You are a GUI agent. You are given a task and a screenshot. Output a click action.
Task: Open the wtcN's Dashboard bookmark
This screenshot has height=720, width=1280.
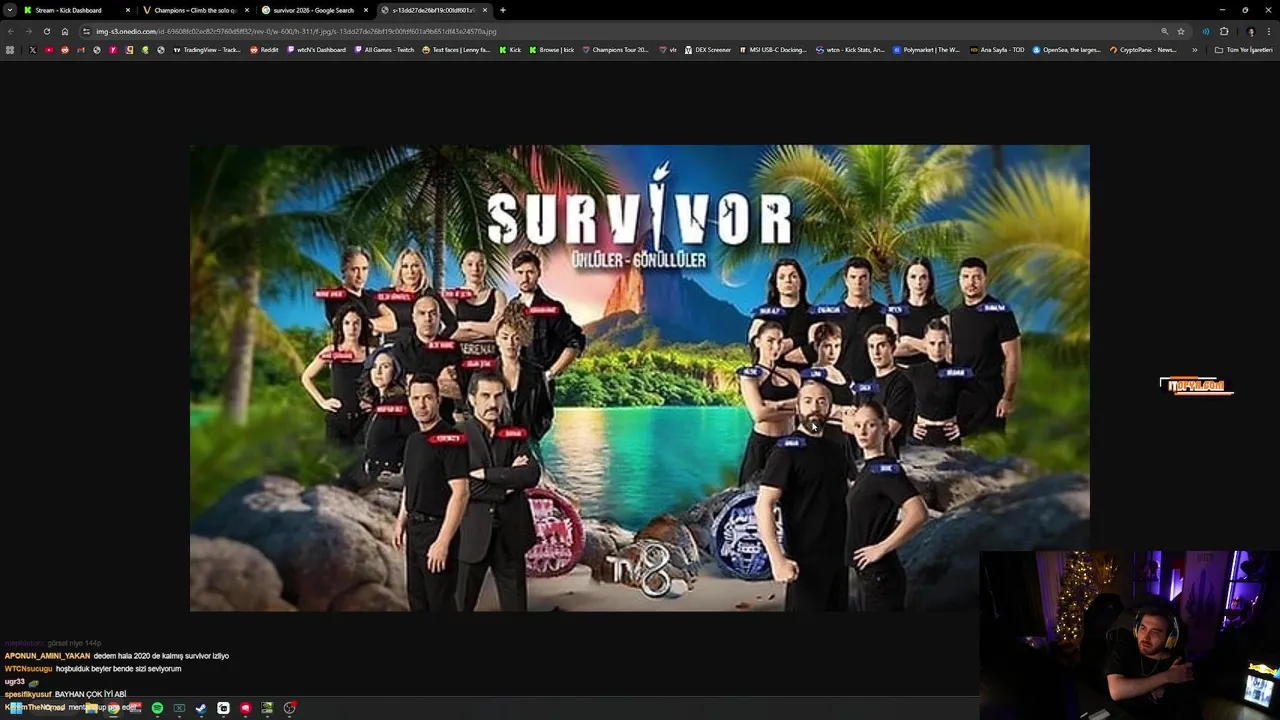316,50
